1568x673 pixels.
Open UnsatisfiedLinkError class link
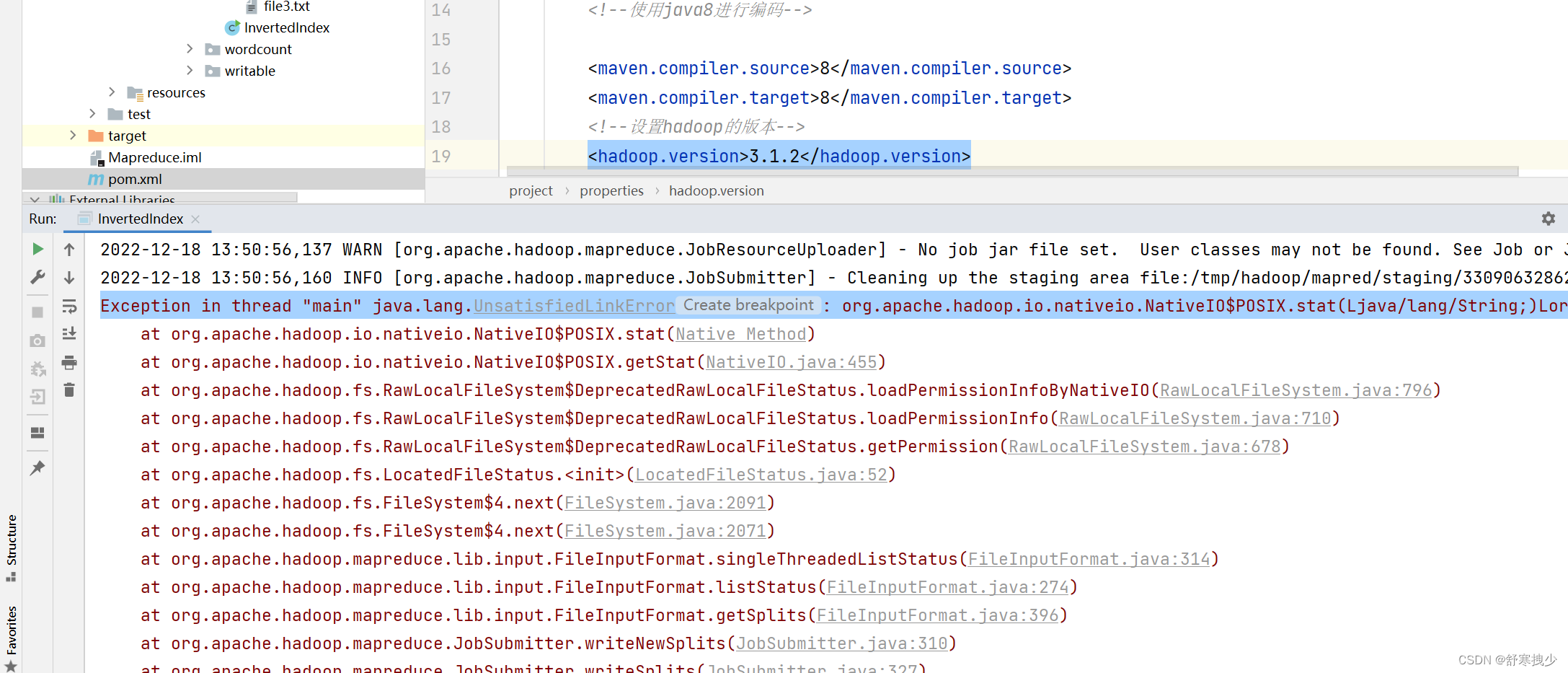point(574,306)
